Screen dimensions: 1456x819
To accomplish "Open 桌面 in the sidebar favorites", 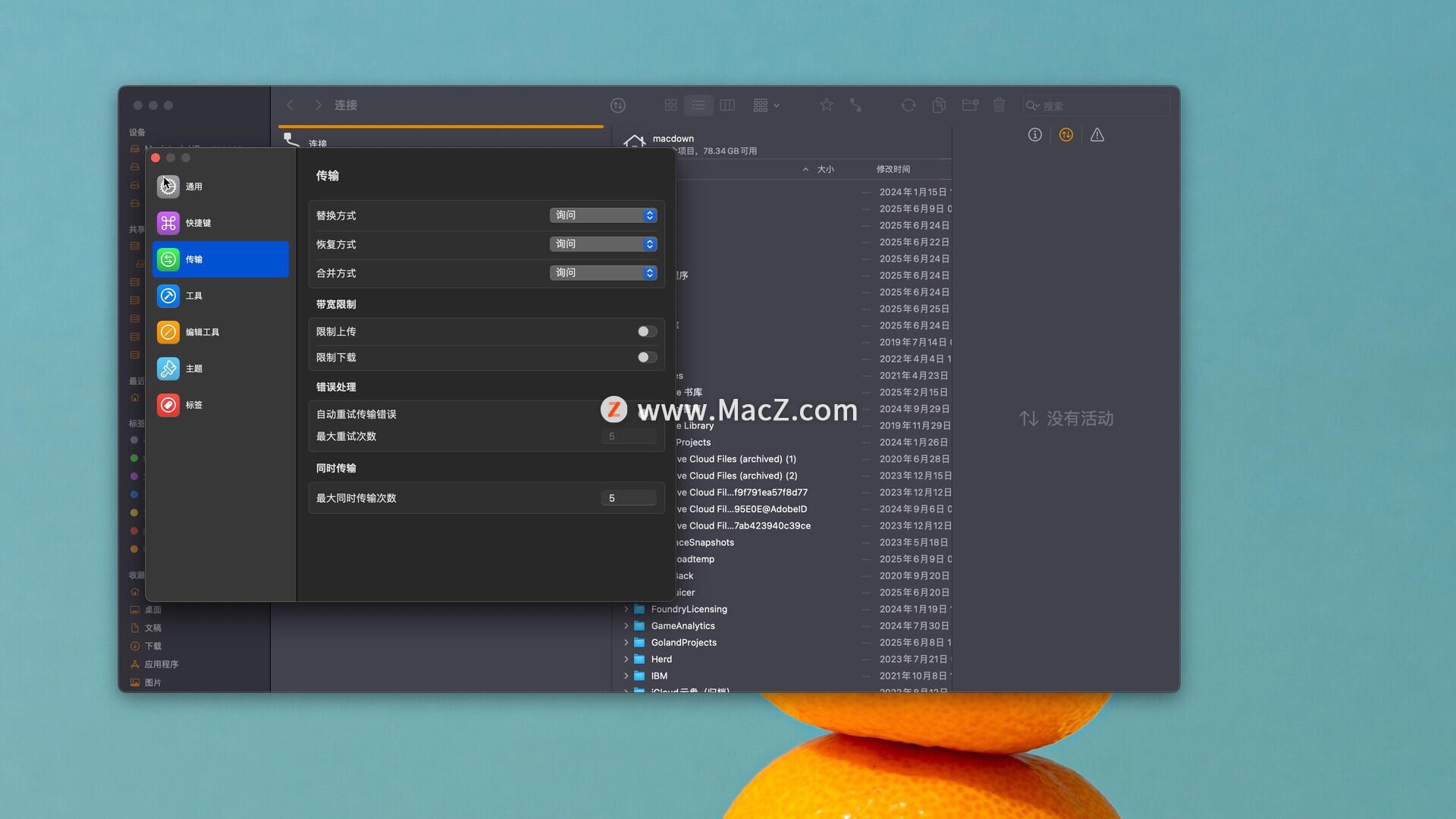I will [x=152, y=610].
